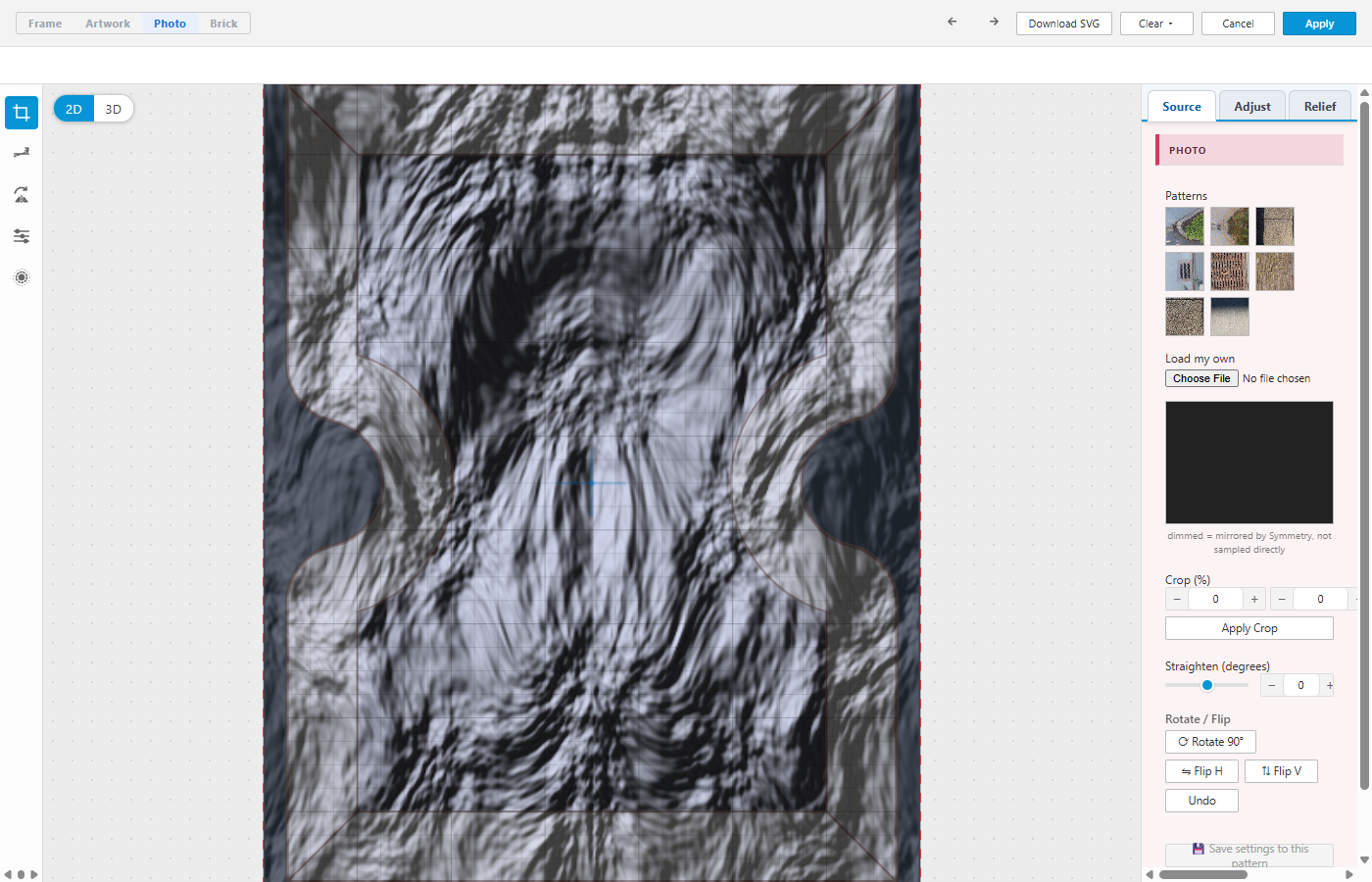Switch to the Source panel tab
Image resolution: width=1372 pixels, height=882 pixels.
pyautogui.click(x=1182, y=106)
